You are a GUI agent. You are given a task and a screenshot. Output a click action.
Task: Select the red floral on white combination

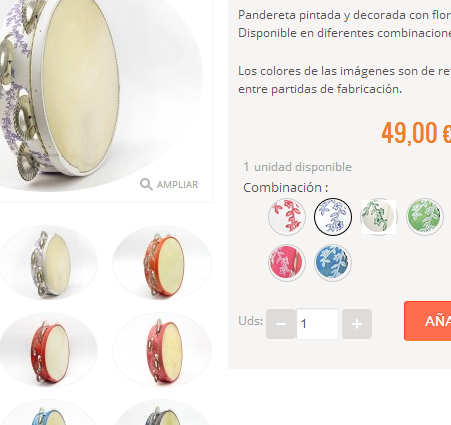(287, 217)
